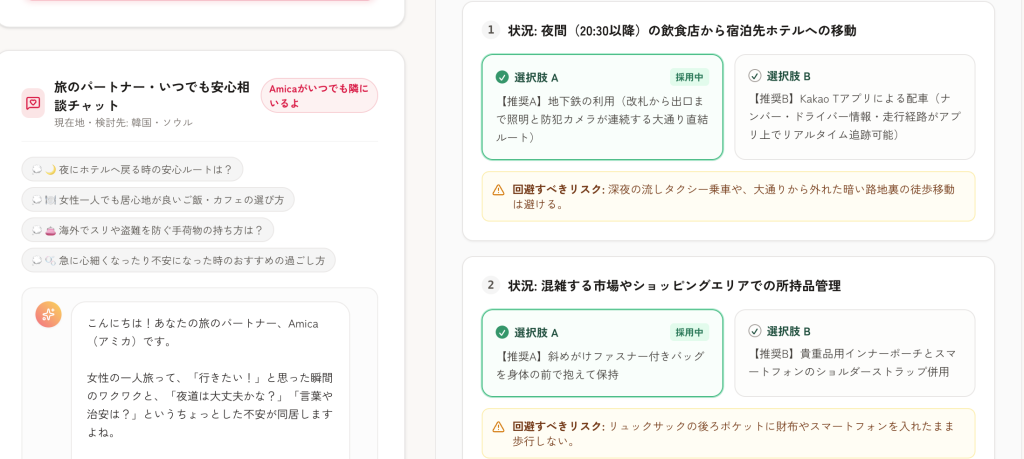Click heading 状況: 混雑する市場やショッピングエリアでの所持品管理
The height and width of the screenshot is (459, 1024).
pos(674,286)
